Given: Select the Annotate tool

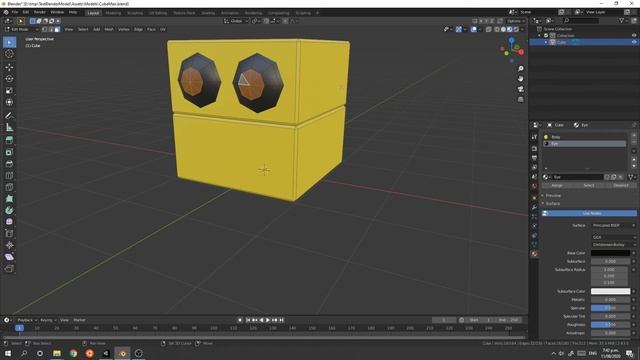Looking at the screenshot, I should tap(9, 116).
